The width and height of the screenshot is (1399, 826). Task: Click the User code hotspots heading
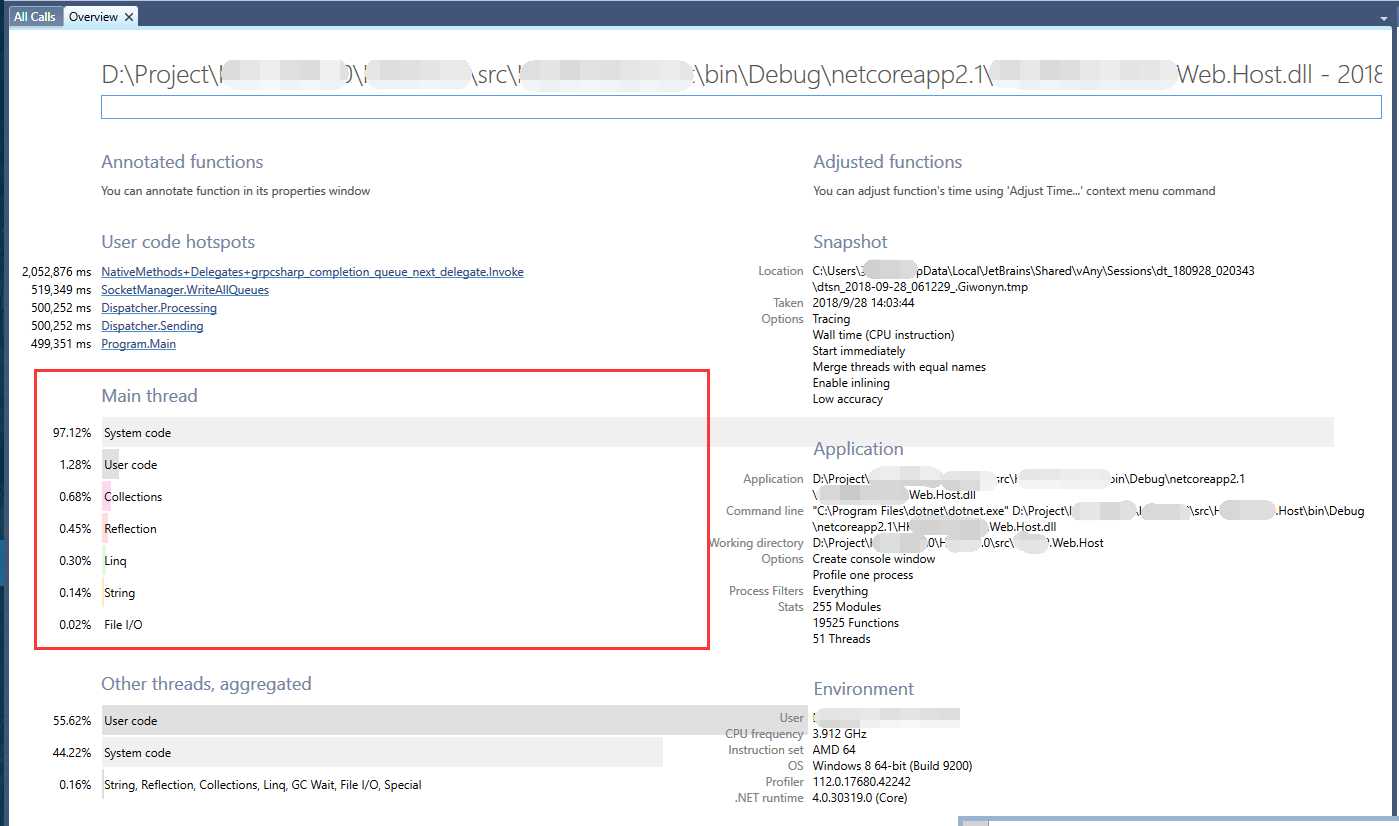point(178,242)
